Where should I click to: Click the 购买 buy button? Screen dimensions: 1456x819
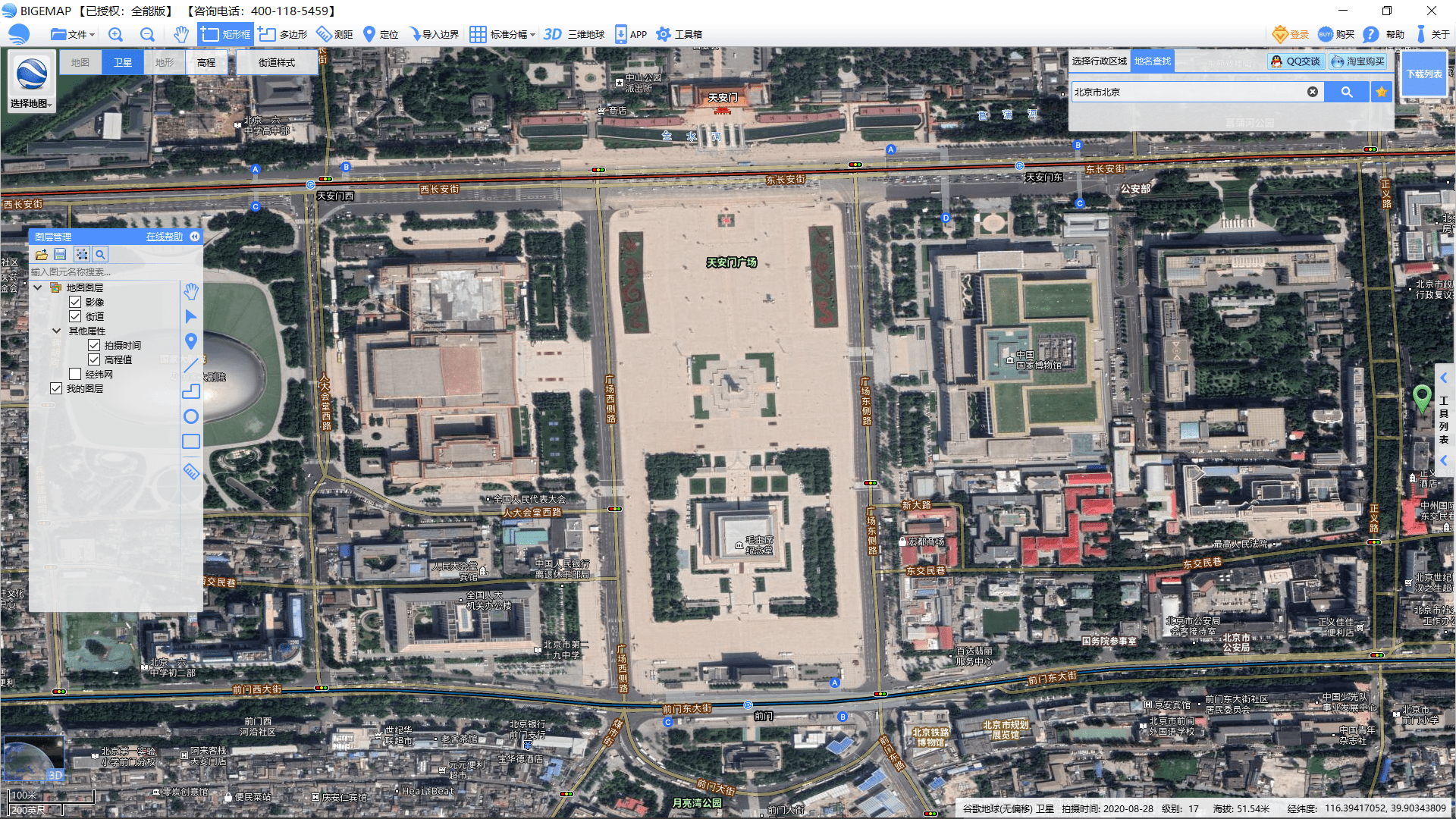pos(1336,34)
